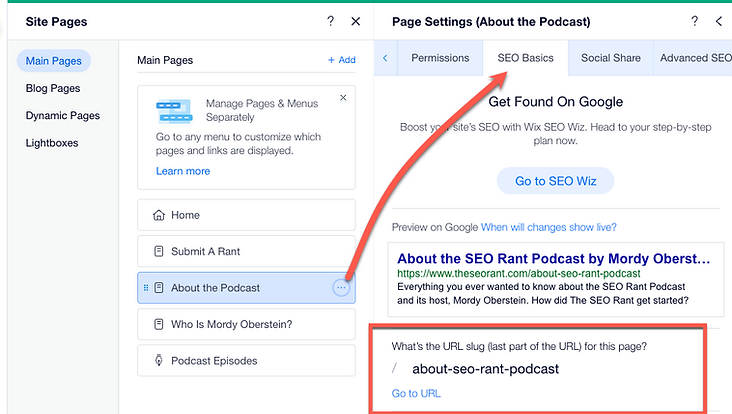Viewport: 732px width, 414px height.
Task: Switch to the Permissions tab
Action: point(440,58)
